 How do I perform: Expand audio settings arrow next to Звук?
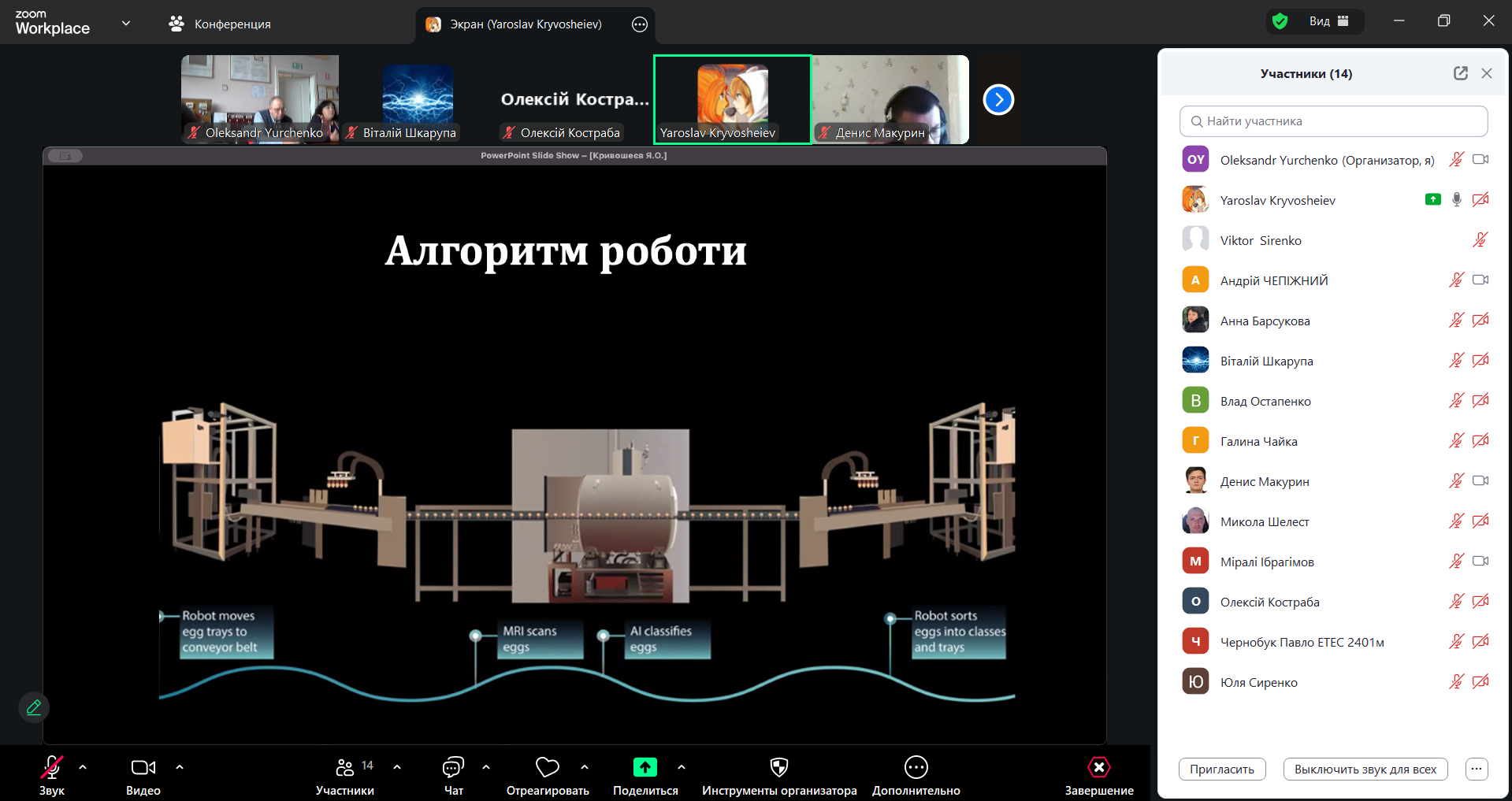tap(83, 767)
